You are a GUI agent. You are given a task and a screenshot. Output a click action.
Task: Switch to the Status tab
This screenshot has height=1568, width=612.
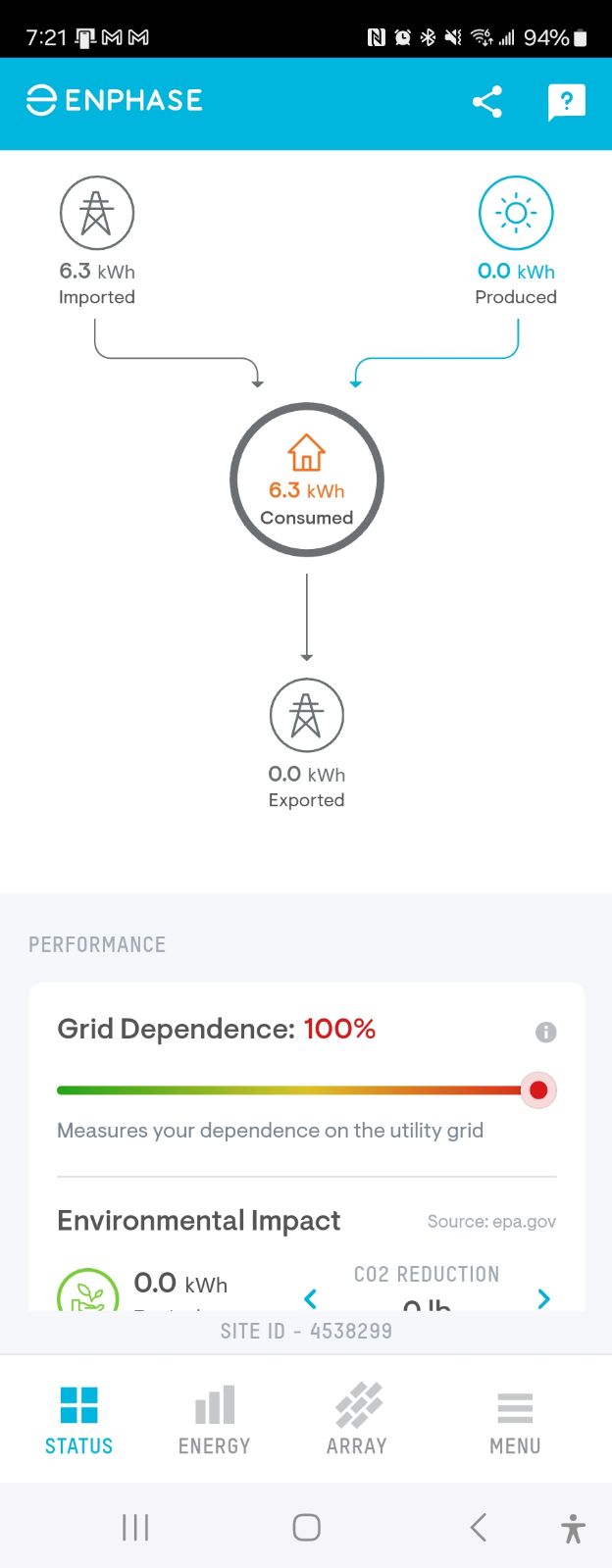coord(78,1420)
